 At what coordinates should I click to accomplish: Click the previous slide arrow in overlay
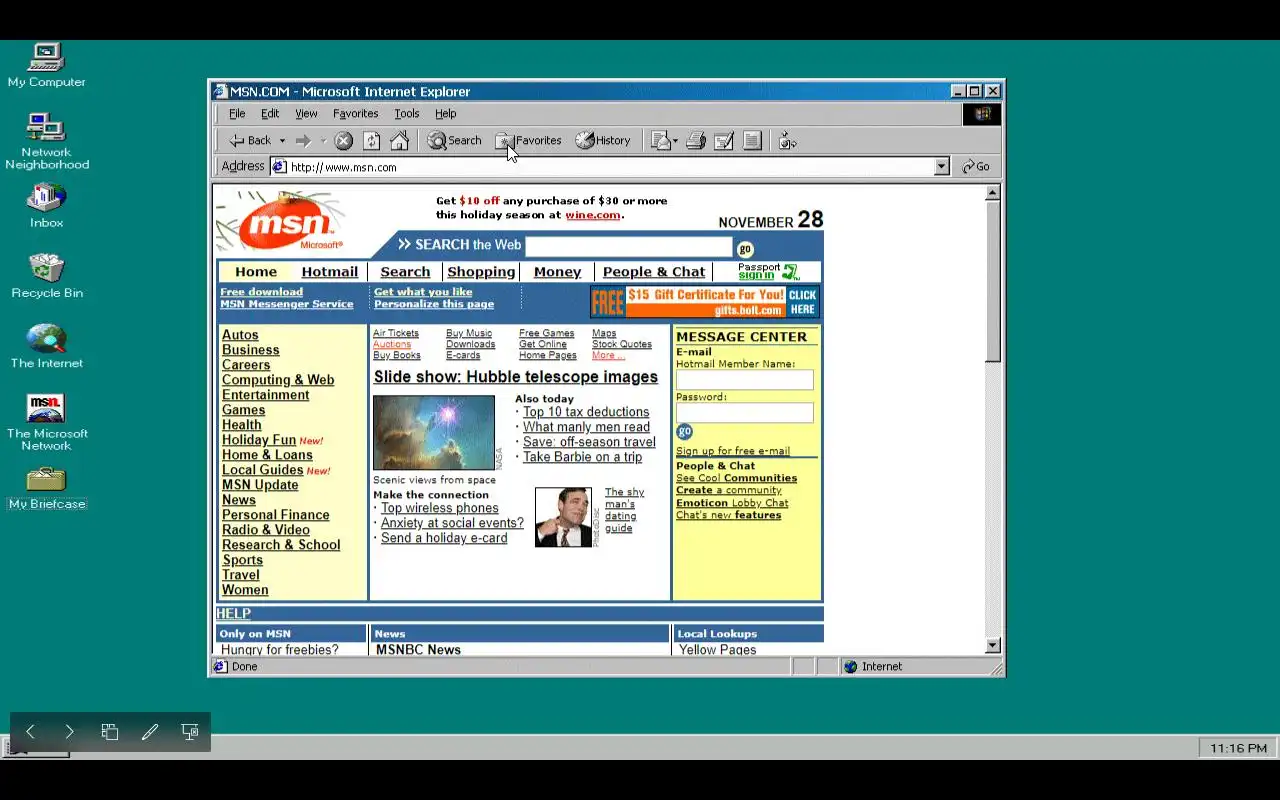point(30,732)
